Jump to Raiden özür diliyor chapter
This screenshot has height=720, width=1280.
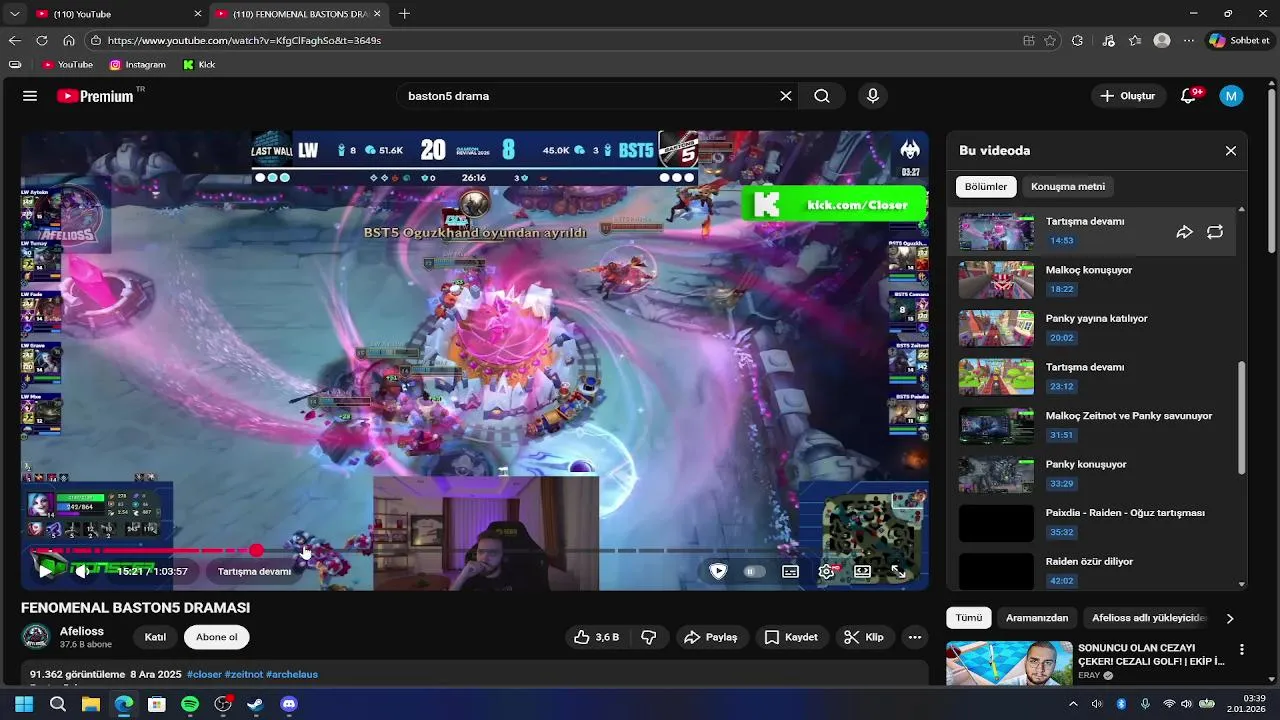click(1091, 570)
